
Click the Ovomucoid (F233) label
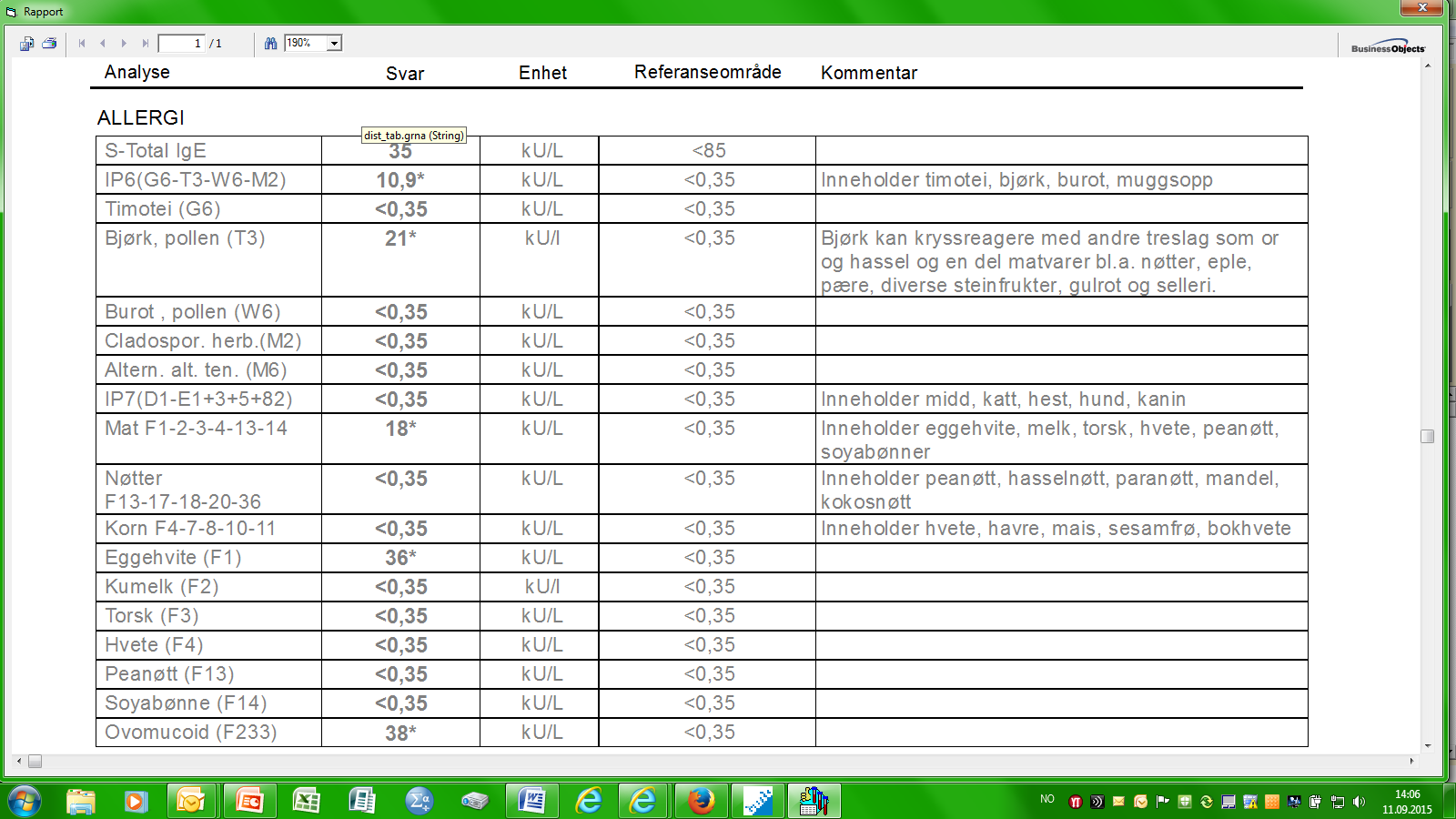(190, 732)
